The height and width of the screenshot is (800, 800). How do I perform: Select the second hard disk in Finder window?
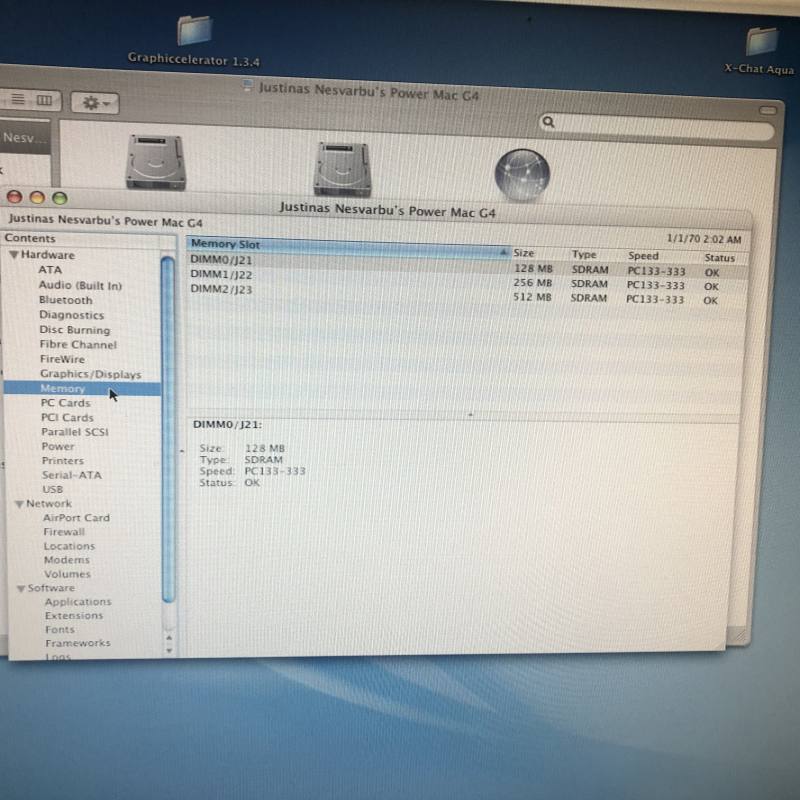342,169
